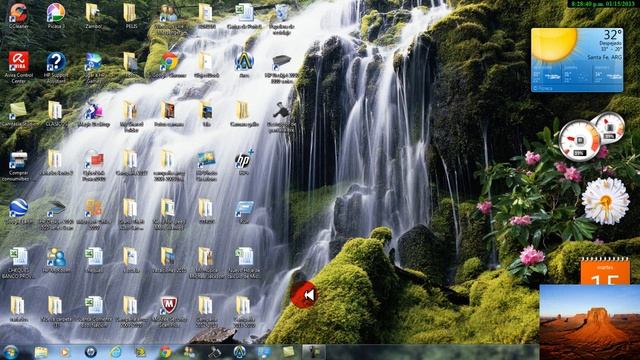The height and width of the screenshot is (360, 640).
Task: Click the HP icon in taskbar
Action: (x=90, y=352)
